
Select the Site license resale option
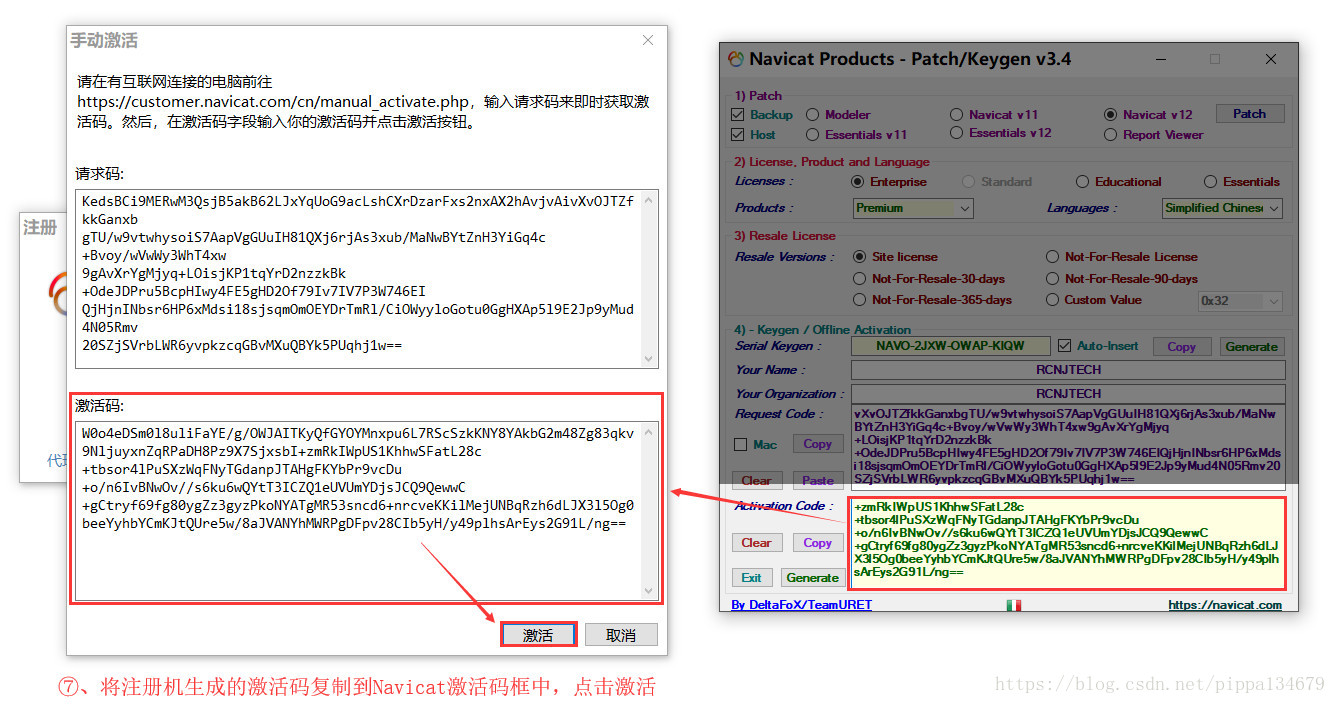[859, 257]
